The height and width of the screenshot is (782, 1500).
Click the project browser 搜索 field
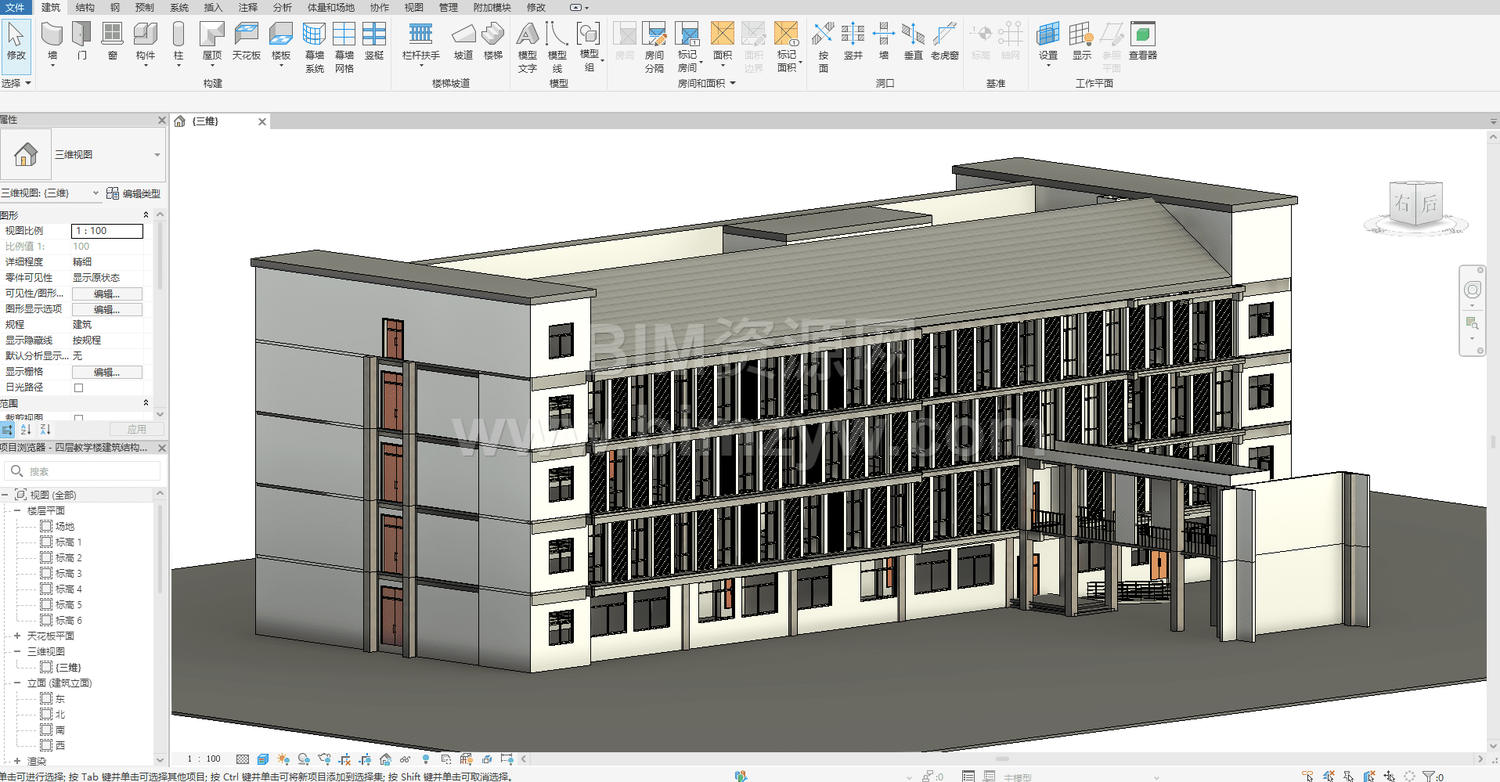(82, 471)
